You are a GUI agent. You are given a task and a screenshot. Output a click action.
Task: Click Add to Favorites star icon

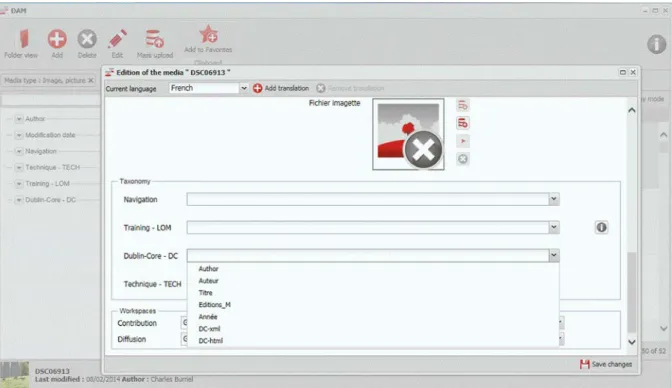tap(208, 34)
